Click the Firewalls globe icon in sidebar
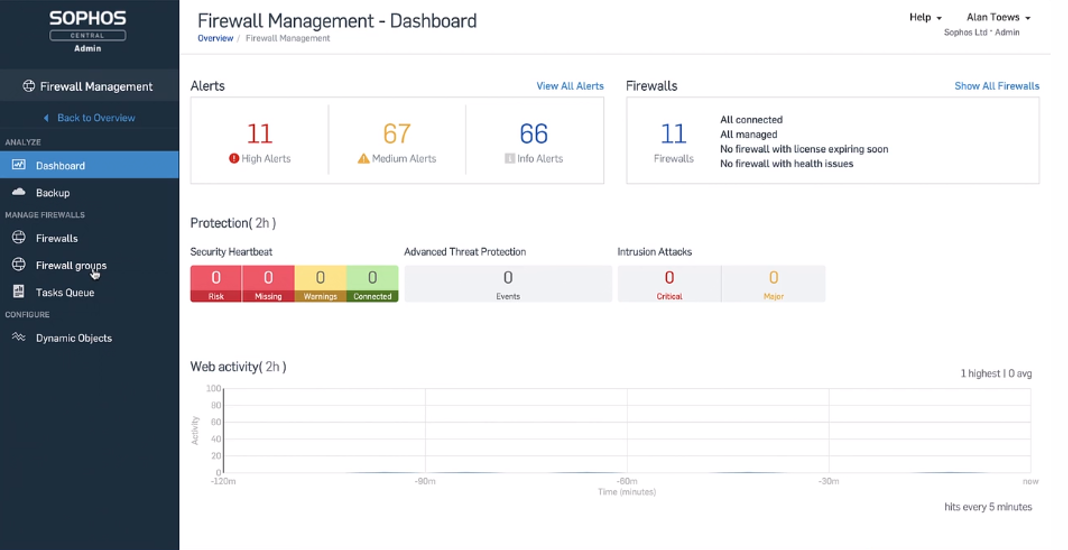 tap(18, 238)
